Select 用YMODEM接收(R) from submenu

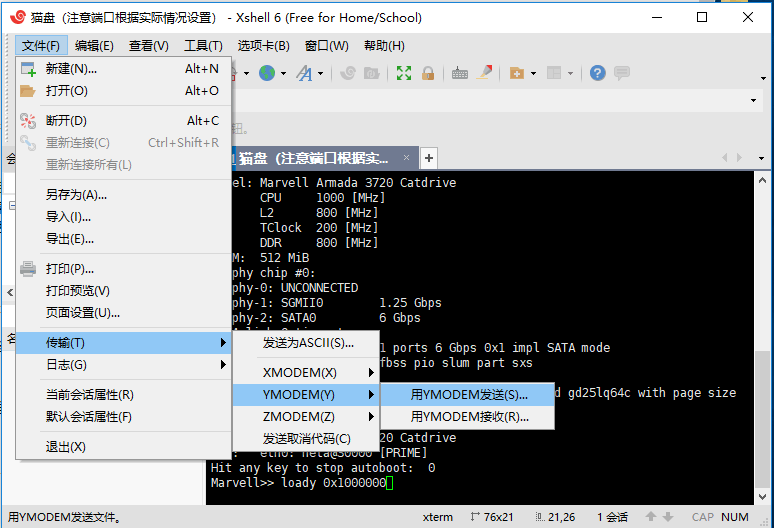tap(469, 417)
